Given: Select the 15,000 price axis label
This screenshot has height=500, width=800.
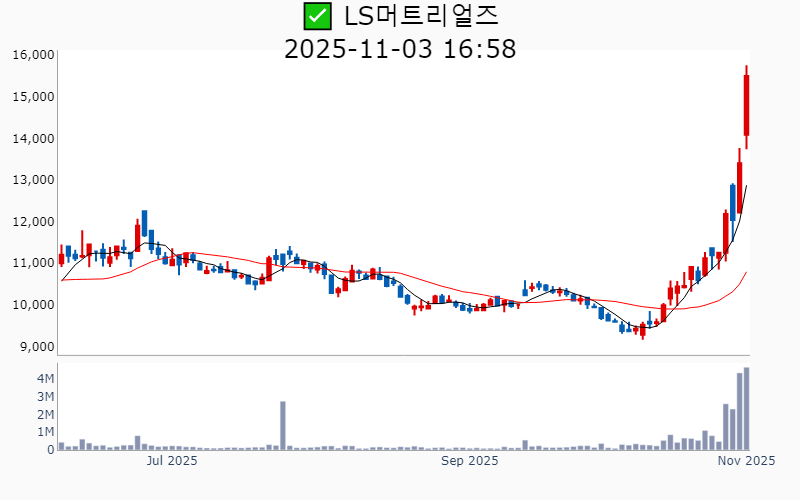Looking at the screenshot, I should point(33,97).
